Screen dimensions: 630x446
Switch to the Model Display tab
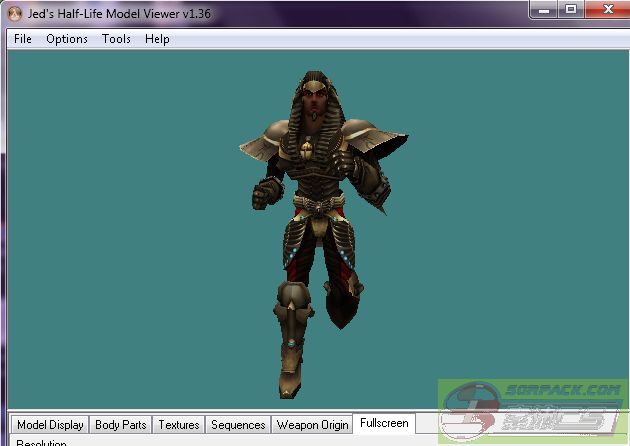[50, 425]
